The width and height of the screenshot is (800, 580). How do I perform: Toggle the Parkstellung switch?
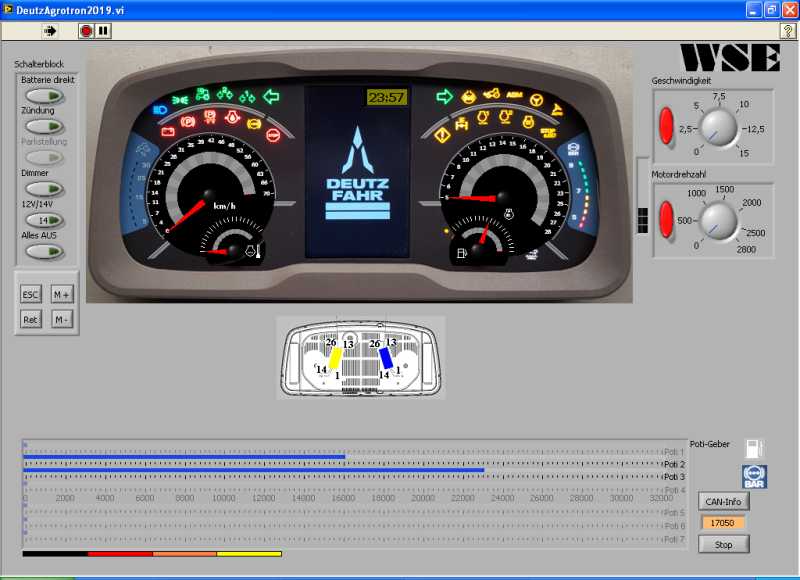pyautogui.click(x=44, y=158)
